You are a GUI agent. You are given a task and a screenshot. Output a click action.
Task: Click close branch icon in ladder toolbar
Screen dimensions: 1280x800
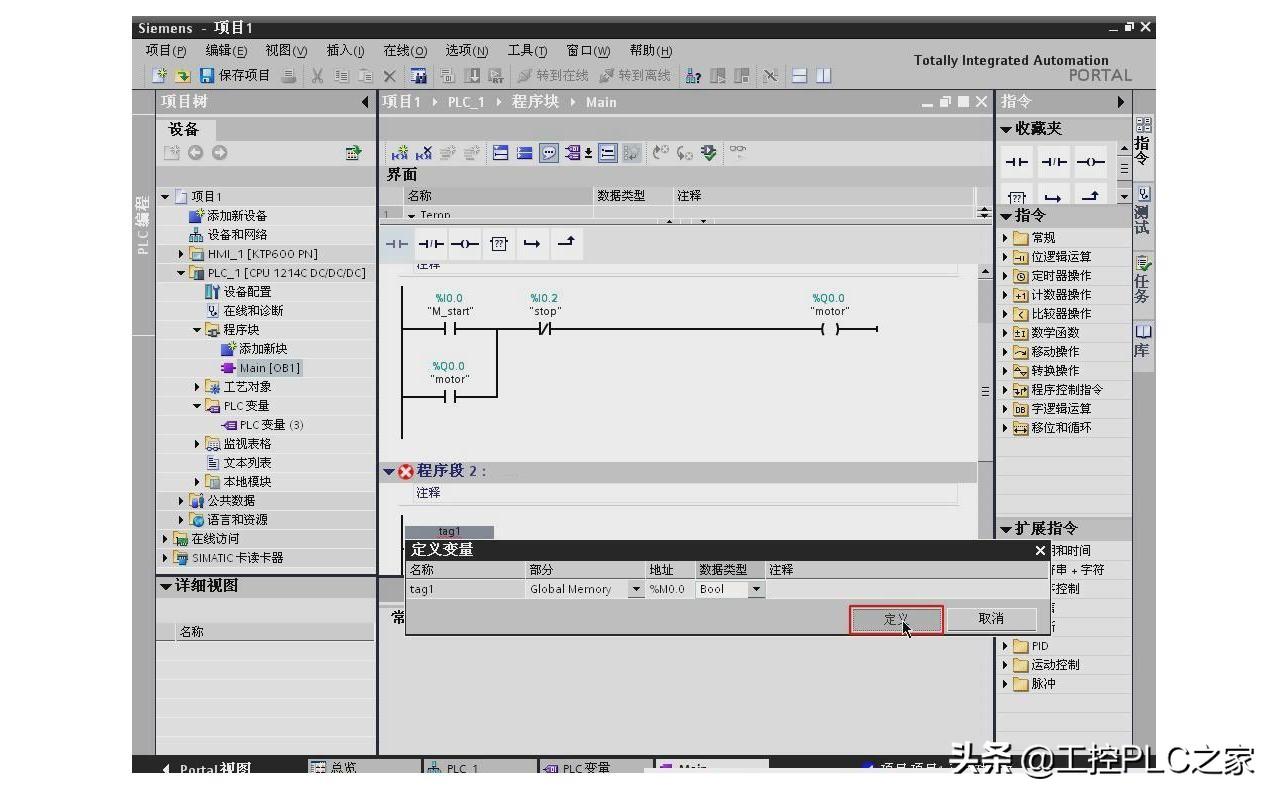[566, 243]
